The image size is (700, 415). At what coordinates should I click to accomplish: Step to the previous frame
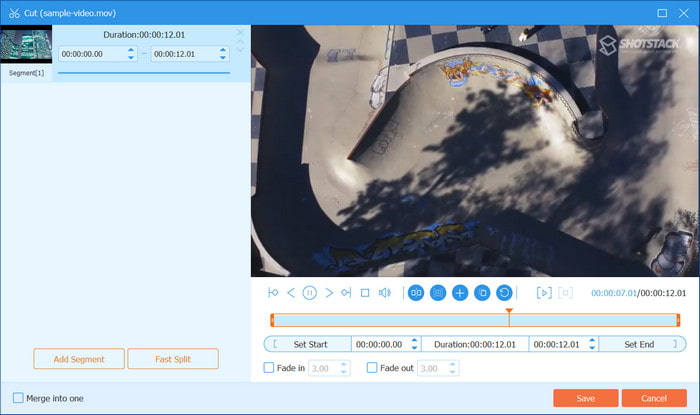point(291,293)
